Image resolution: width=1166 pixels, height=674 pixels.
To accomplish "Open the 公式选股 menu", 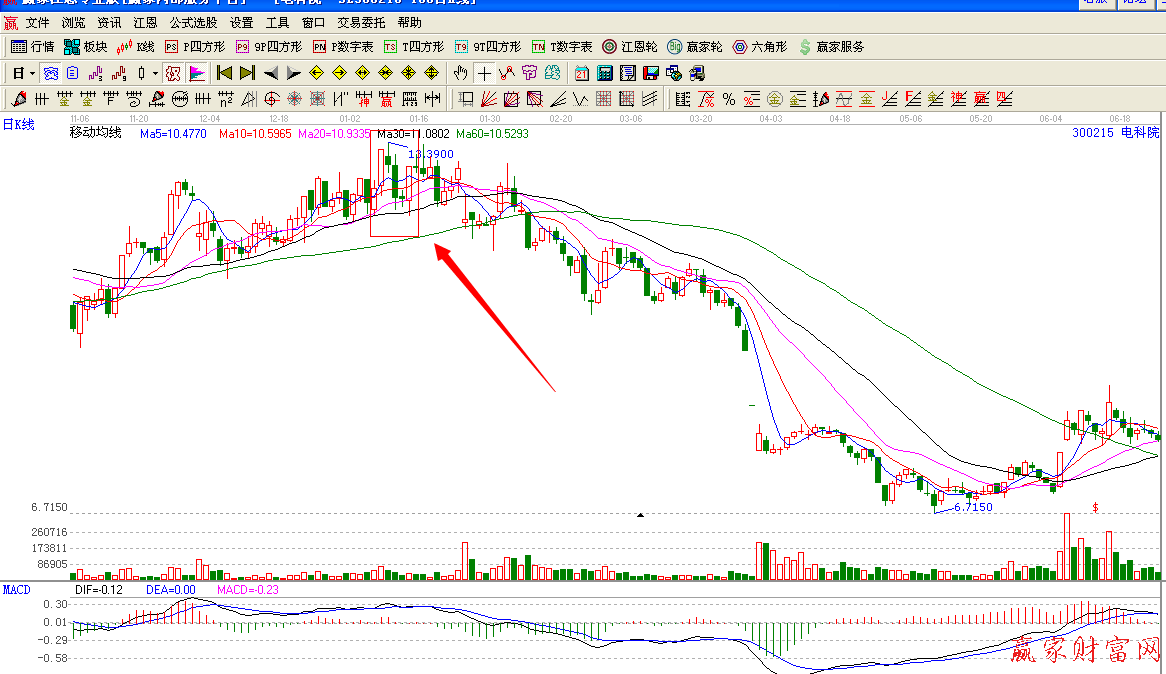I will click(193, 22).
